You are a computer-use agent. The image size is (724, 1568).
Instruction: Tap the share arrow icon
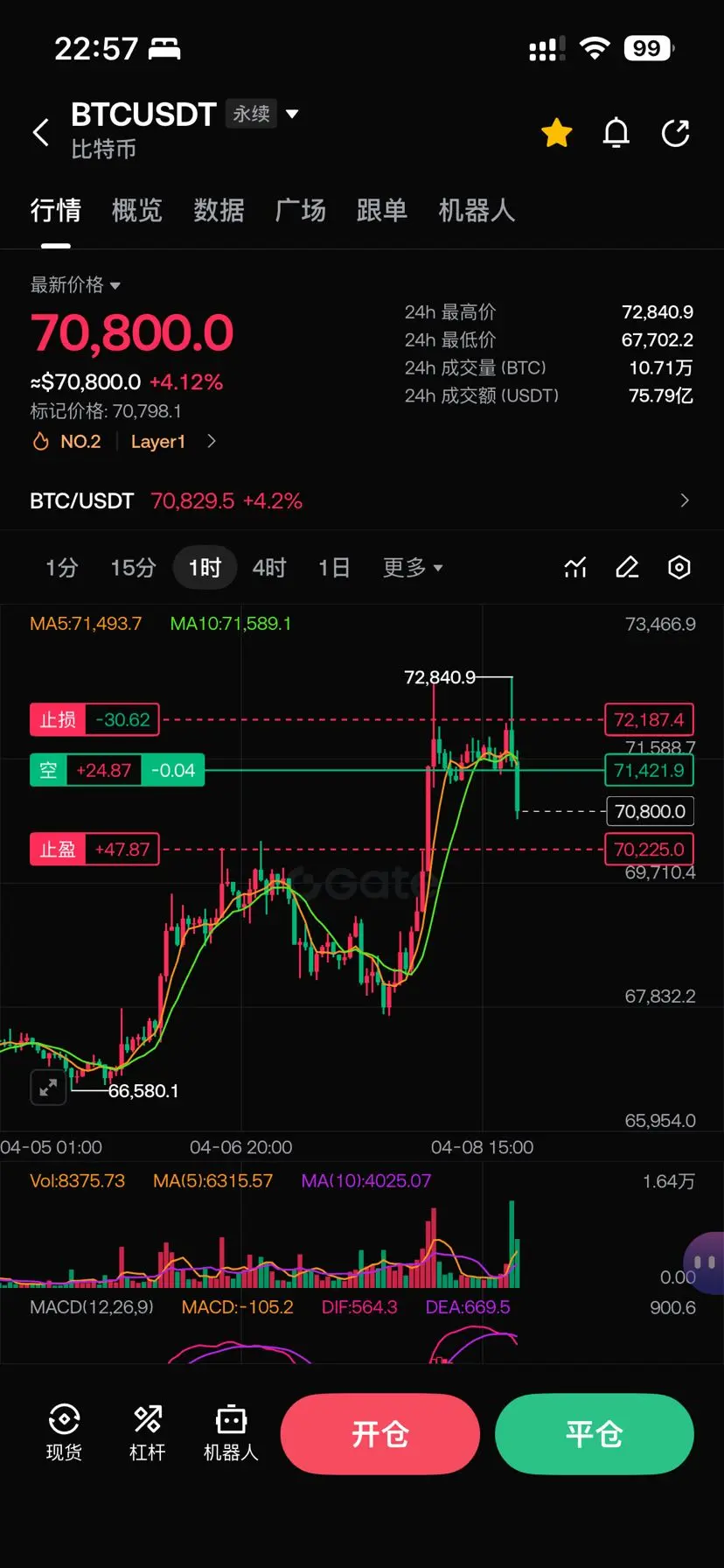(676, 133)
